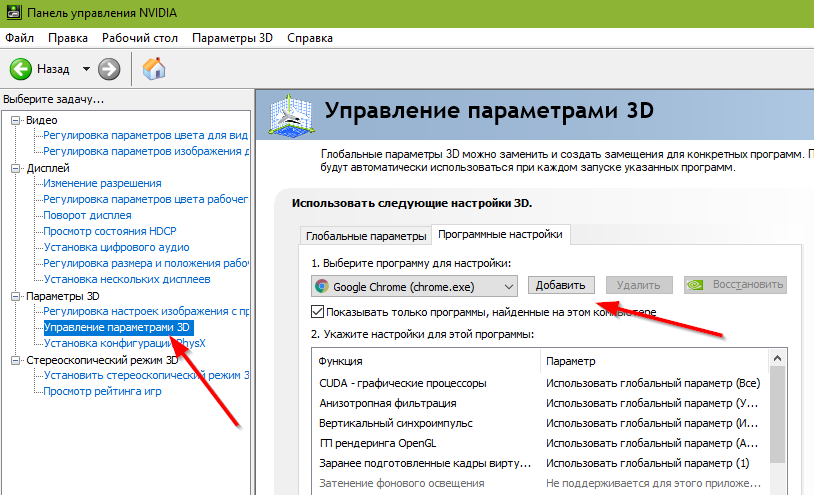
Task: Open the Файл menu
Action: (19, 38)
